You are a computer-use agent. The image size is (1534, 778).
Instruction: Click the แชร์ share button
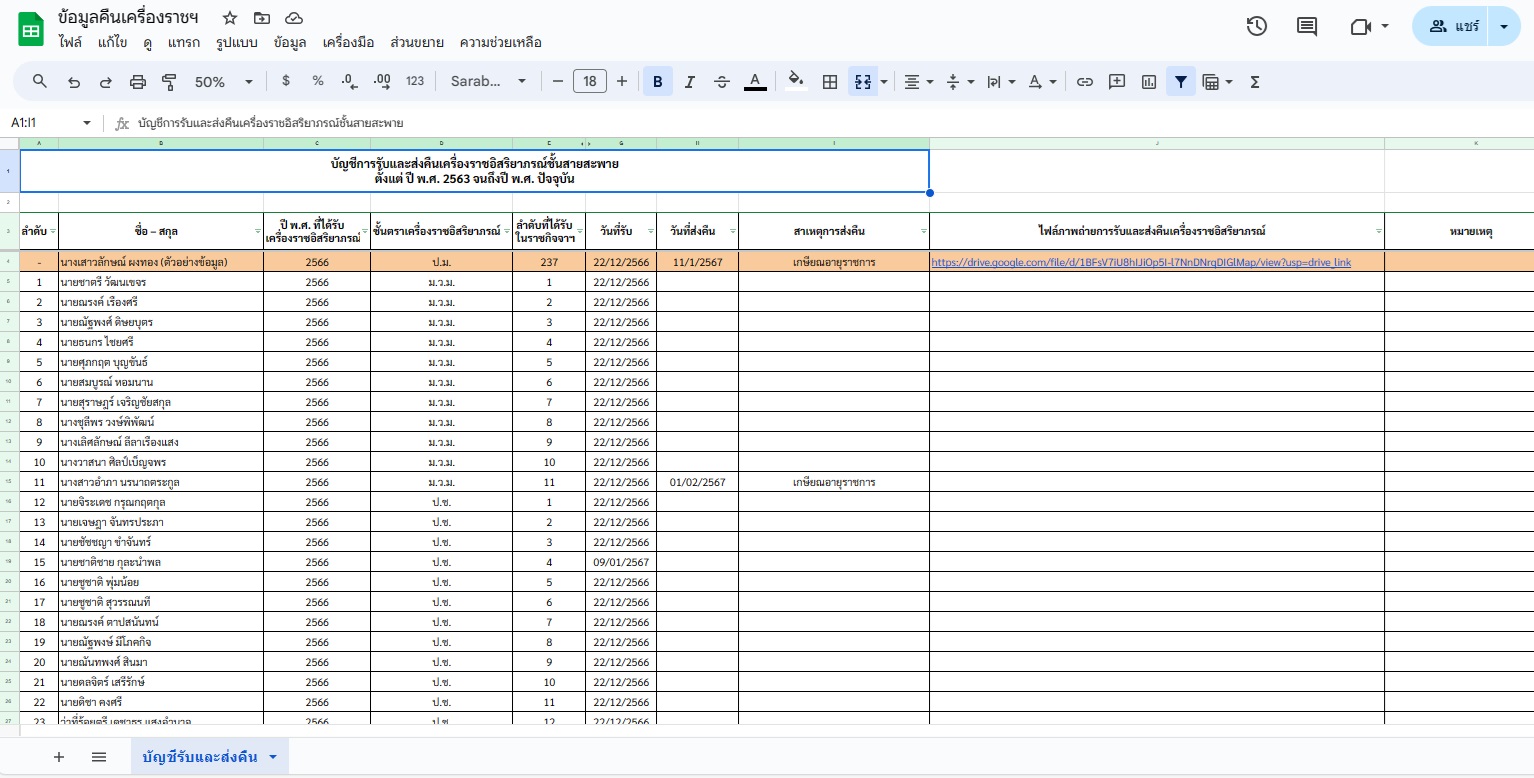[x=1455, y=27]
